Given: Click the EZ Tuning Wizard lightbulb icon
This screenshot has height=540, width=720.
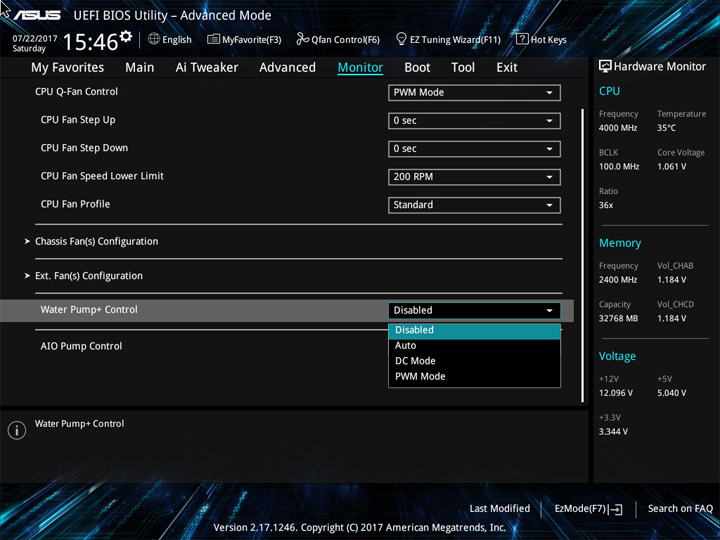Looking at the screenshot, I should (x=401, y=39).
